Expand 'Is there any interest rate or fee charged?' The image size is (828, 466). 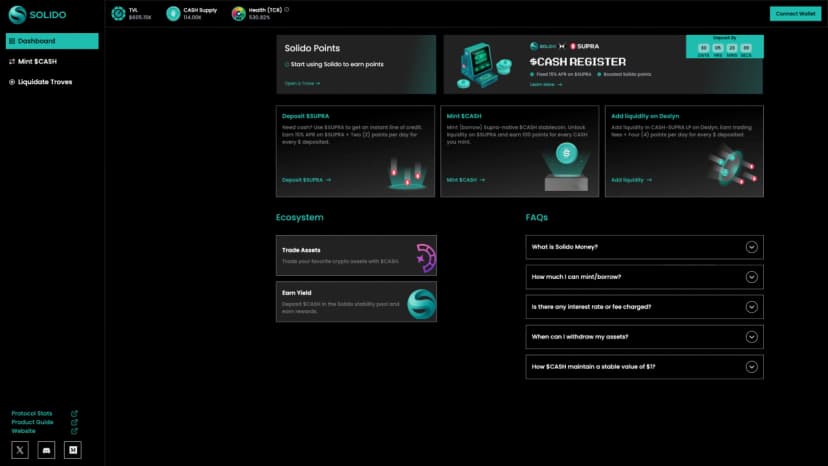(x=644, y=307)
